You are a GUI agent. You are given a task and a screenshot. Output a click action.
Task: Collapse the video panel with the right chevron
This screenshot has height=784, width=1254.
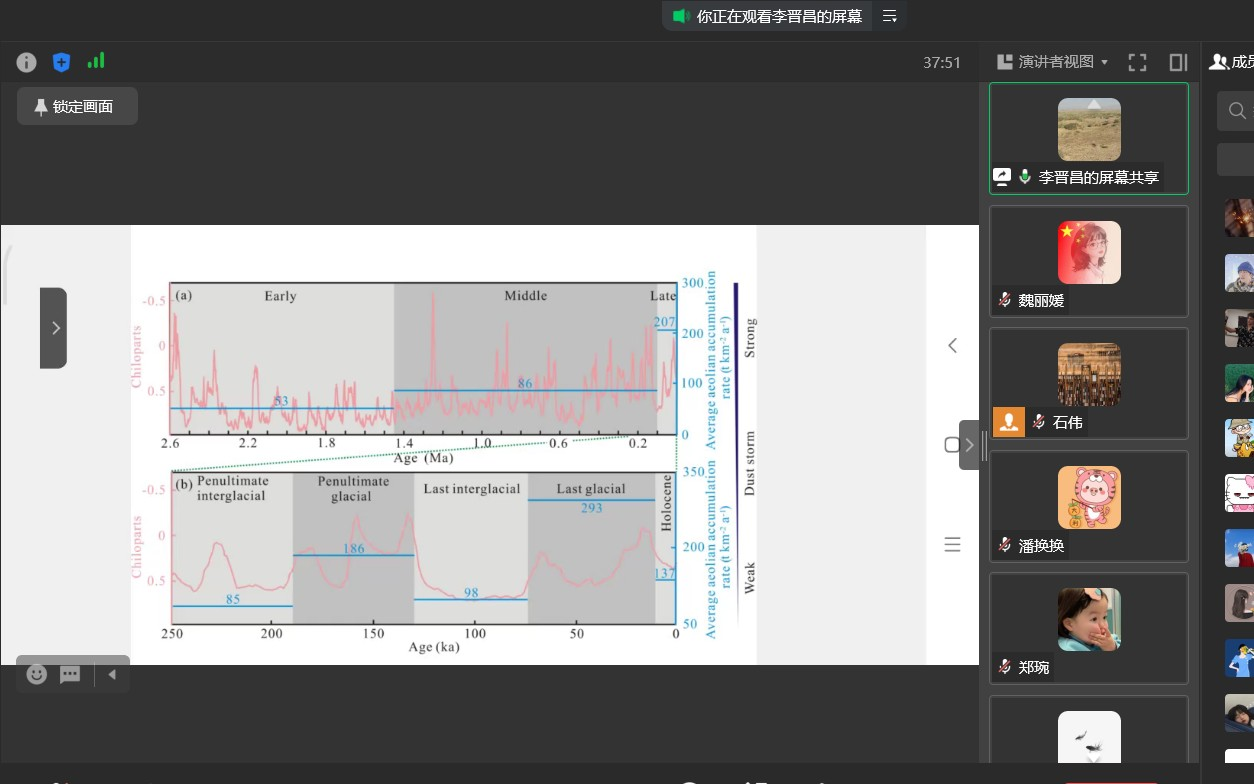(x=969, y=445)
